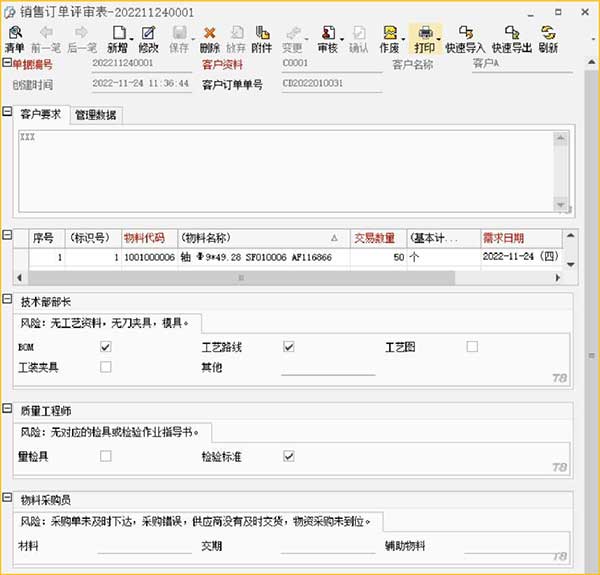Toggle the 量检具 checkbox
Viewport: 600px width, 575px height.
106,456
